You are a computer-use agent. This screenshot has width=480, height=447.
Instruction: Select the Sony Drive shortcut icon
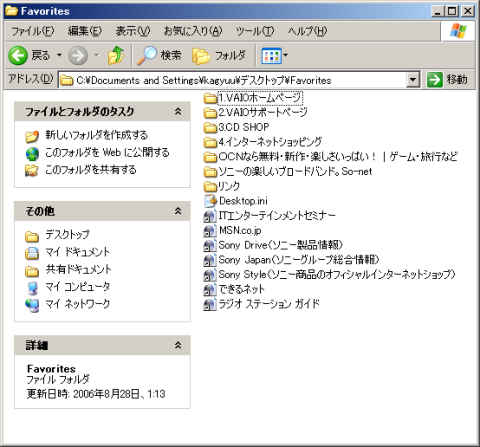tap(210, 245)
